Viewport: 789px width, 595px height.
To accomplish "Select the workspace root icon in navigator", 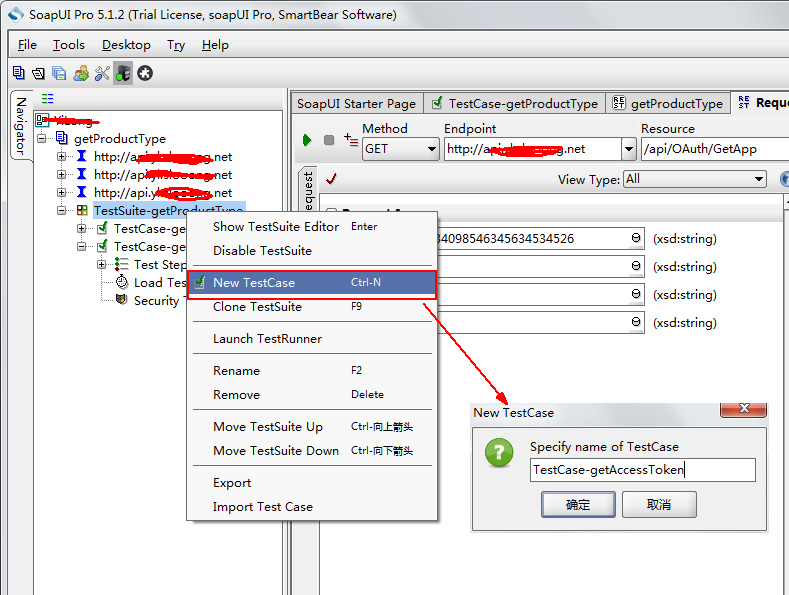I will [x=42, y=120].
